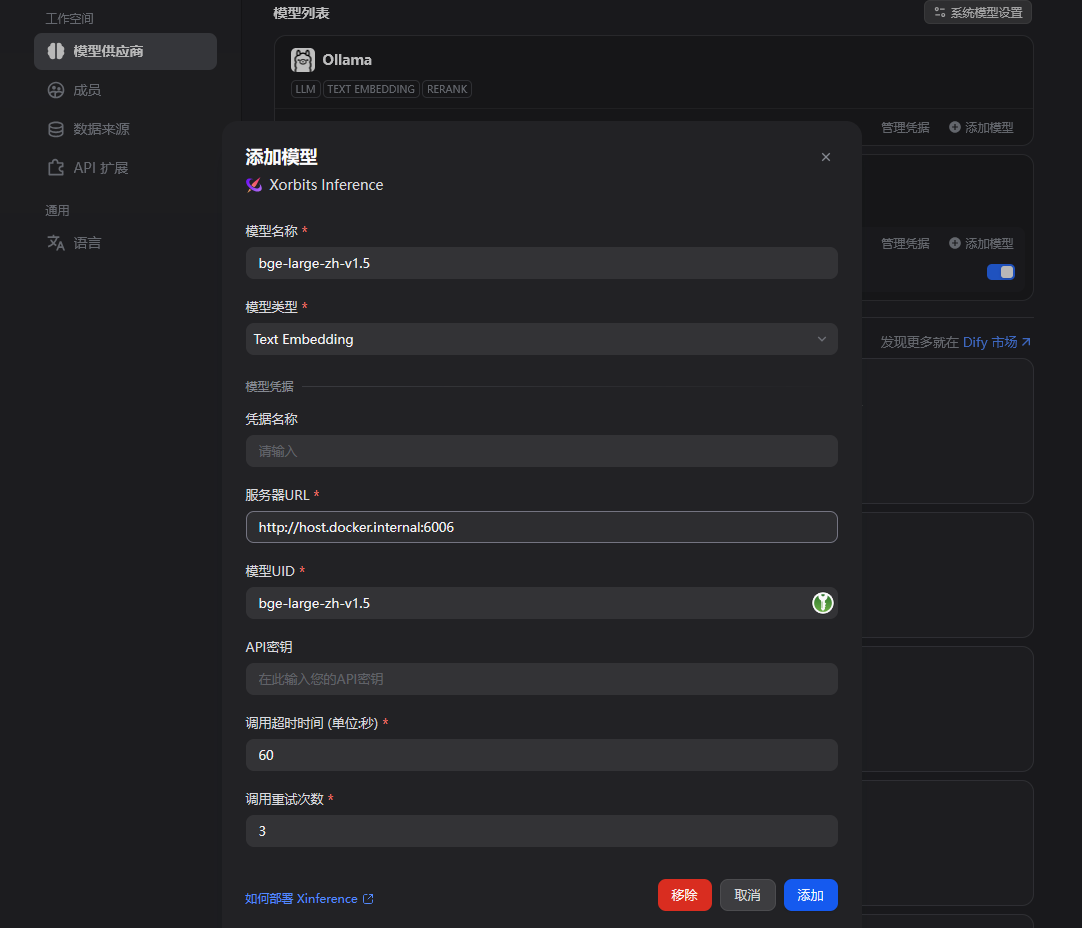Viewport: 1082px width, 928px height.
Task: Open API 扩展 sidebar item
Action: point(101,168)
